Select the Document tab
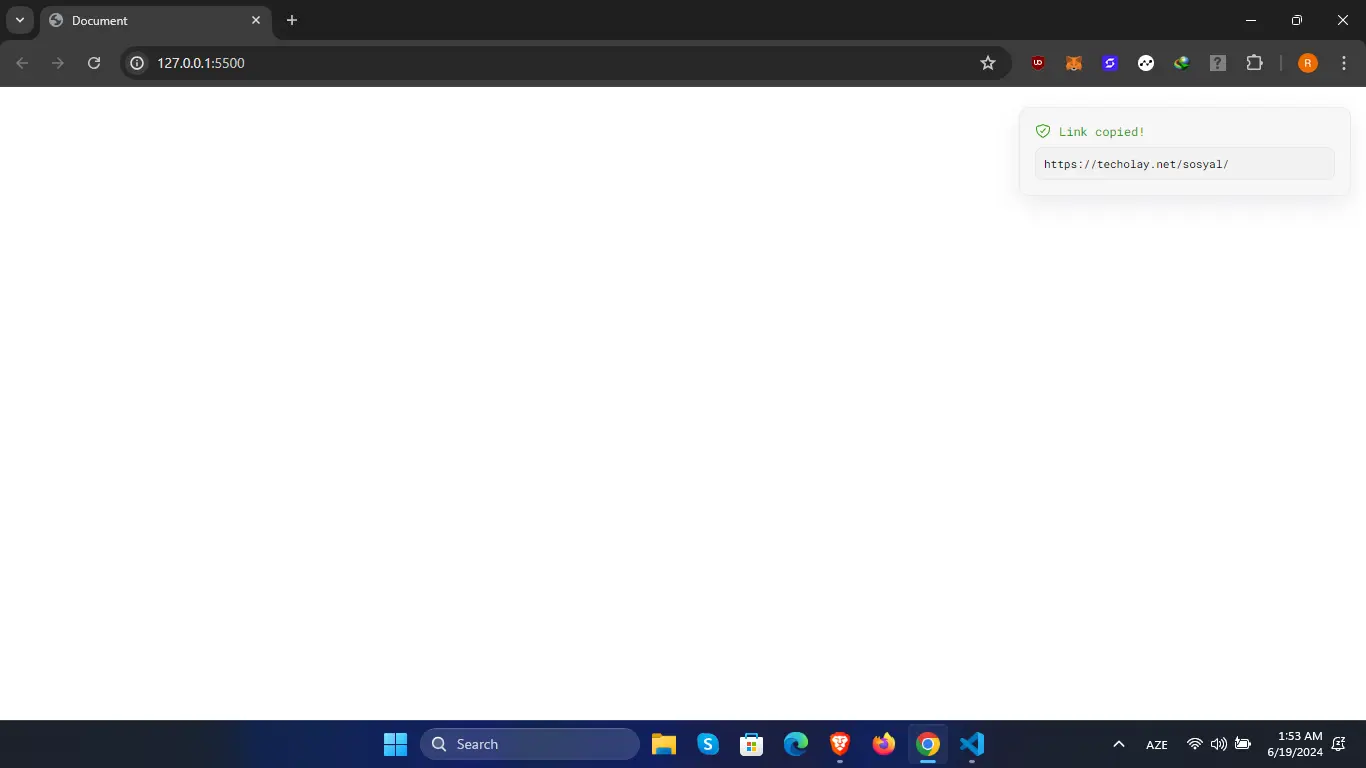1366x768 pixels. pyautogui.click(x=155, y=20)
